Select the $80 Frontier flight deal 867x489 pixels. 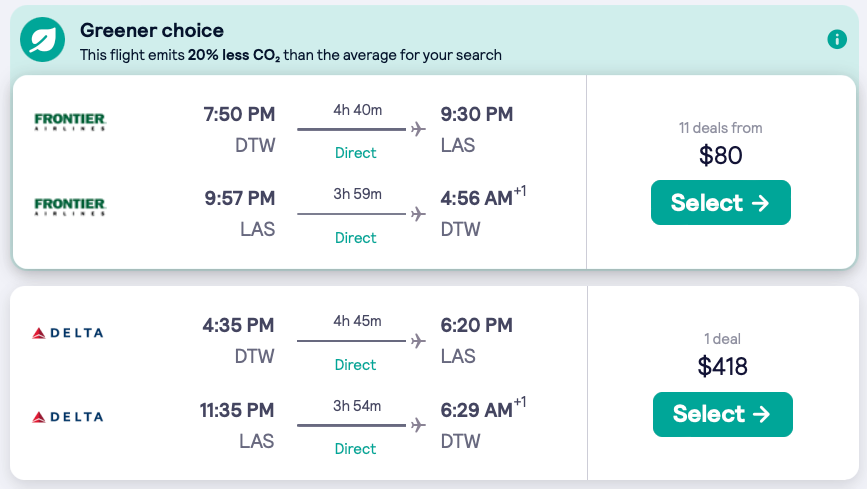(720, 203)
